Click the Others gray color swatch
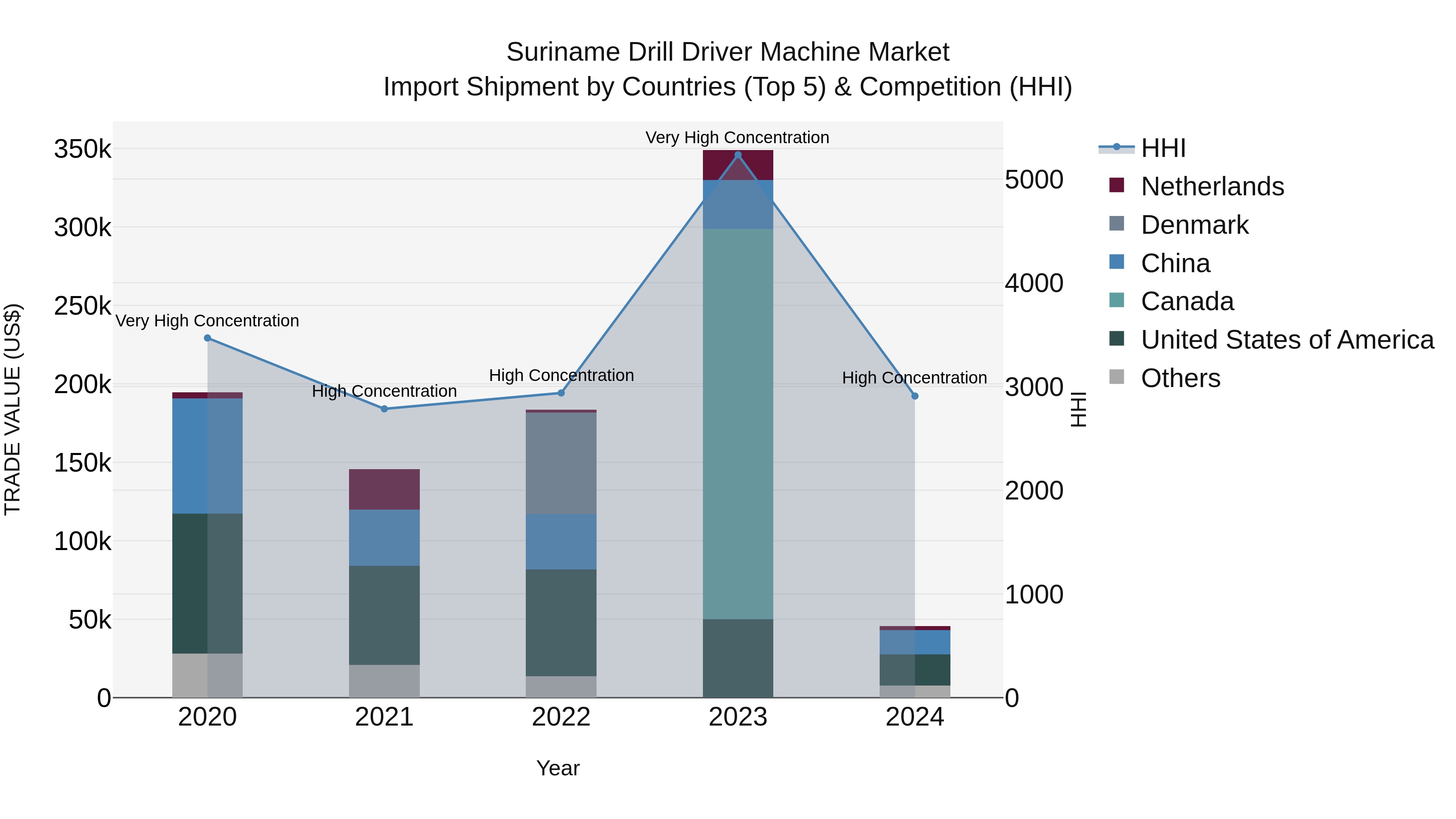 click(1116, 377)
